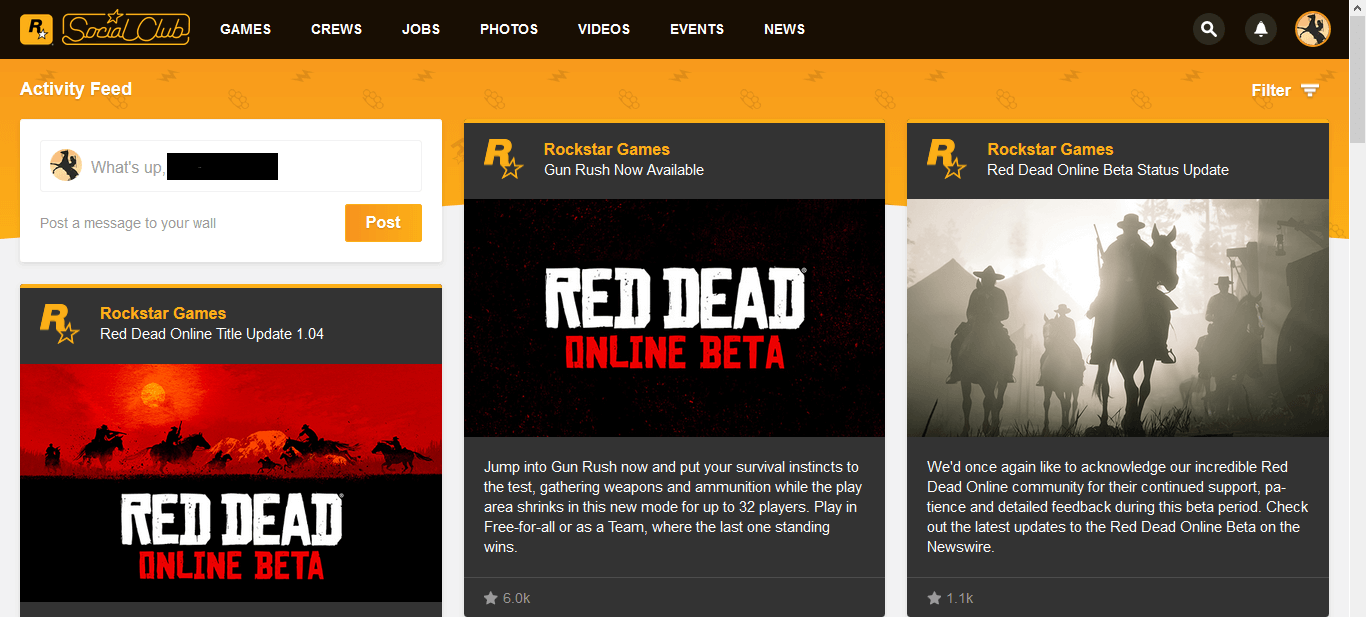Click avatar beside What's up field
The image size is (1366, 617).
pyautogui.click(x=66, y=166)
